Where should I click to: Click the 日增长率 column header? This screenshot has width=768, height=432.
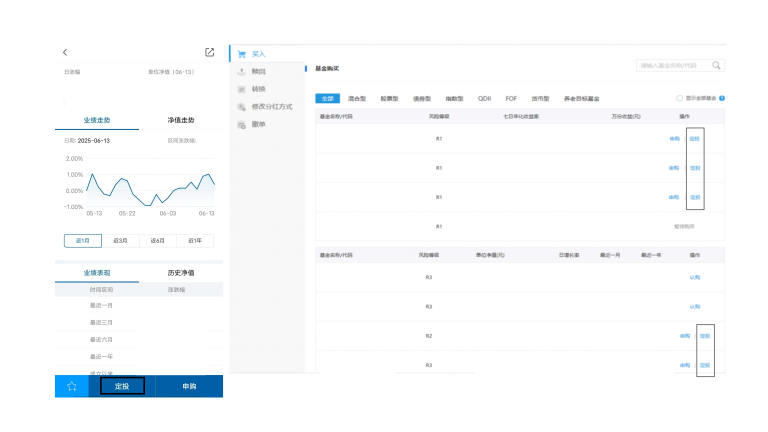(x=569, y=255)
